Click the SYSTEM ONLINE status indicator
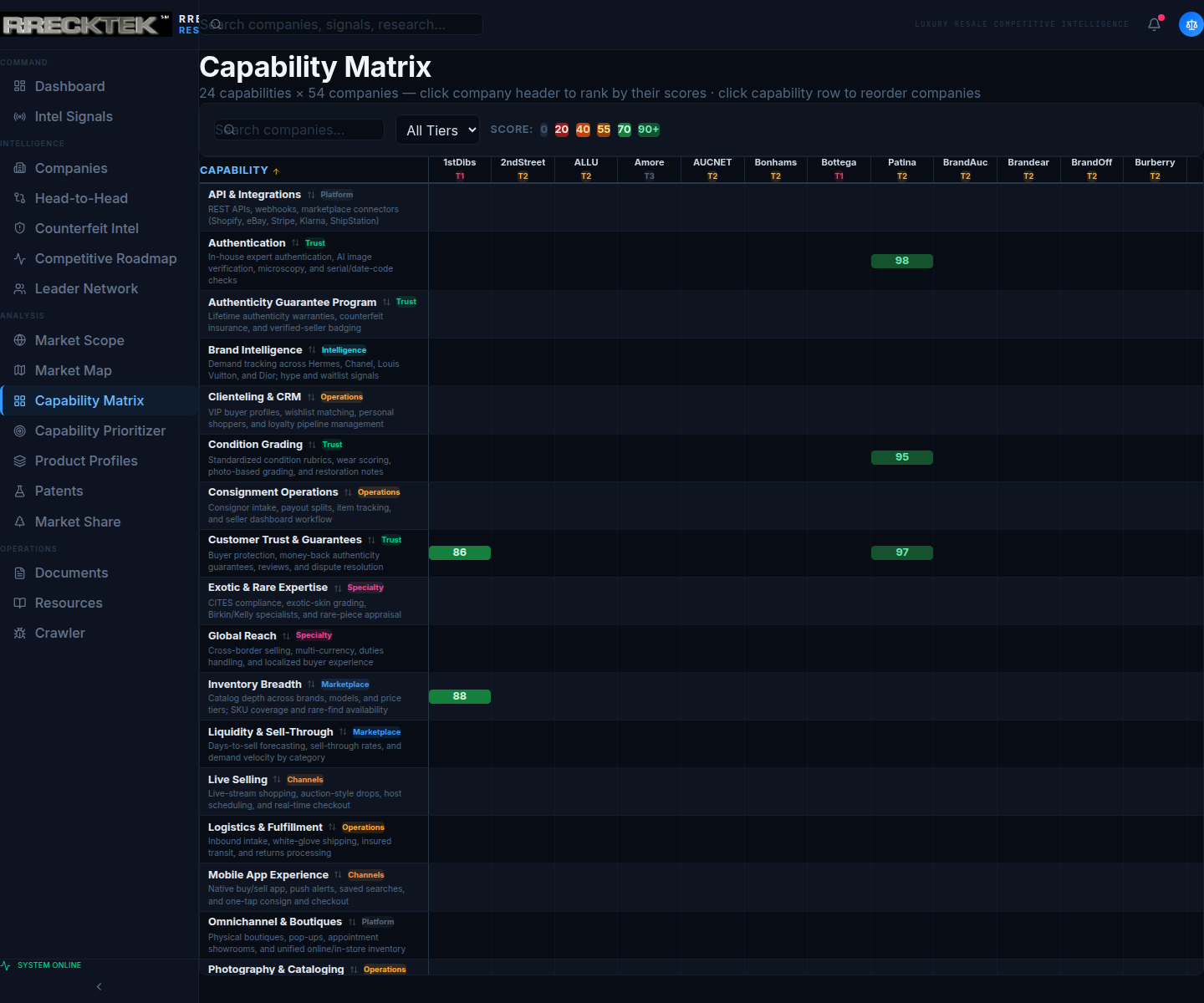Viewport: 1204px width, 1003px height. pyautogui.click(x=42, y=965)
